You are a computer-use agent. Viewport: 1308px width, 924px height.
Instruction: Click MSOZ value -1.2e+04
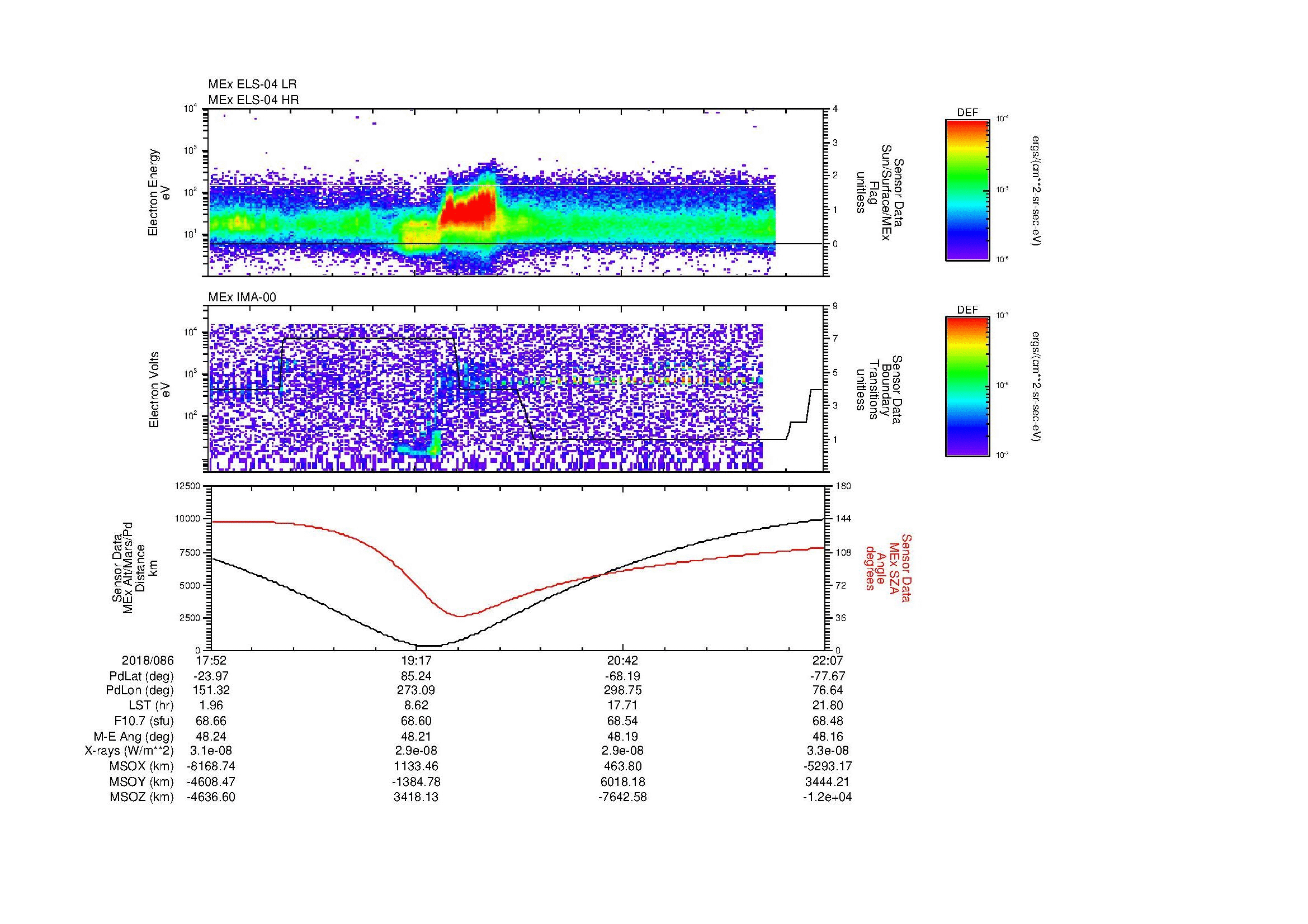click(x=827, y=797)
